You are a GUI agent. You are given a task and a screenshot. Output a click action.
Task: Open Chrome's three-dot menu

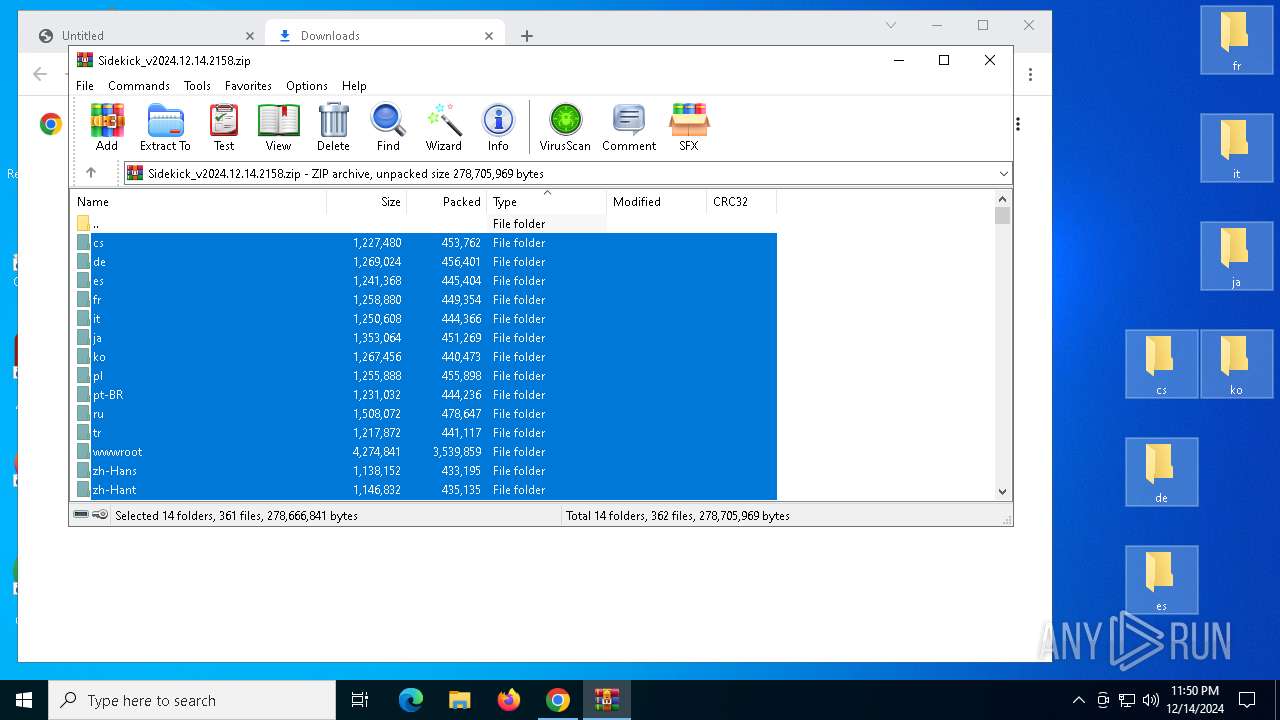point(1030,74)
